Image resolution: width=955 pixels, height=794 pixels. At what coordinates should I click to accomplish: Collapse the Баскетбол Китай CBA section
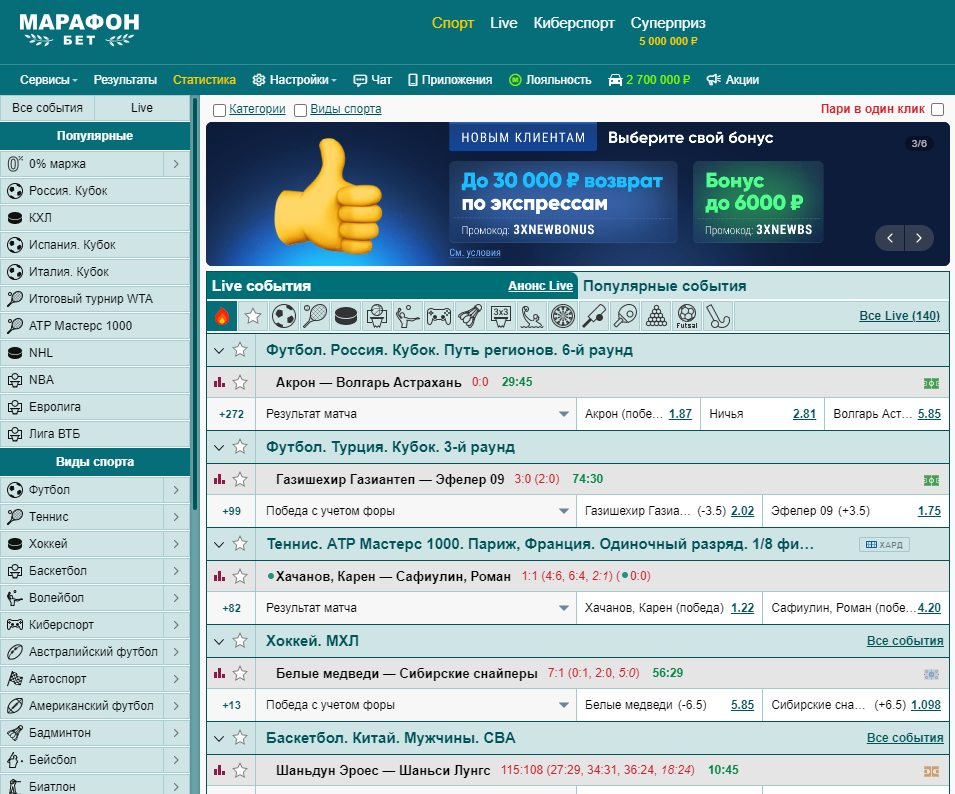tap(219, 739)
